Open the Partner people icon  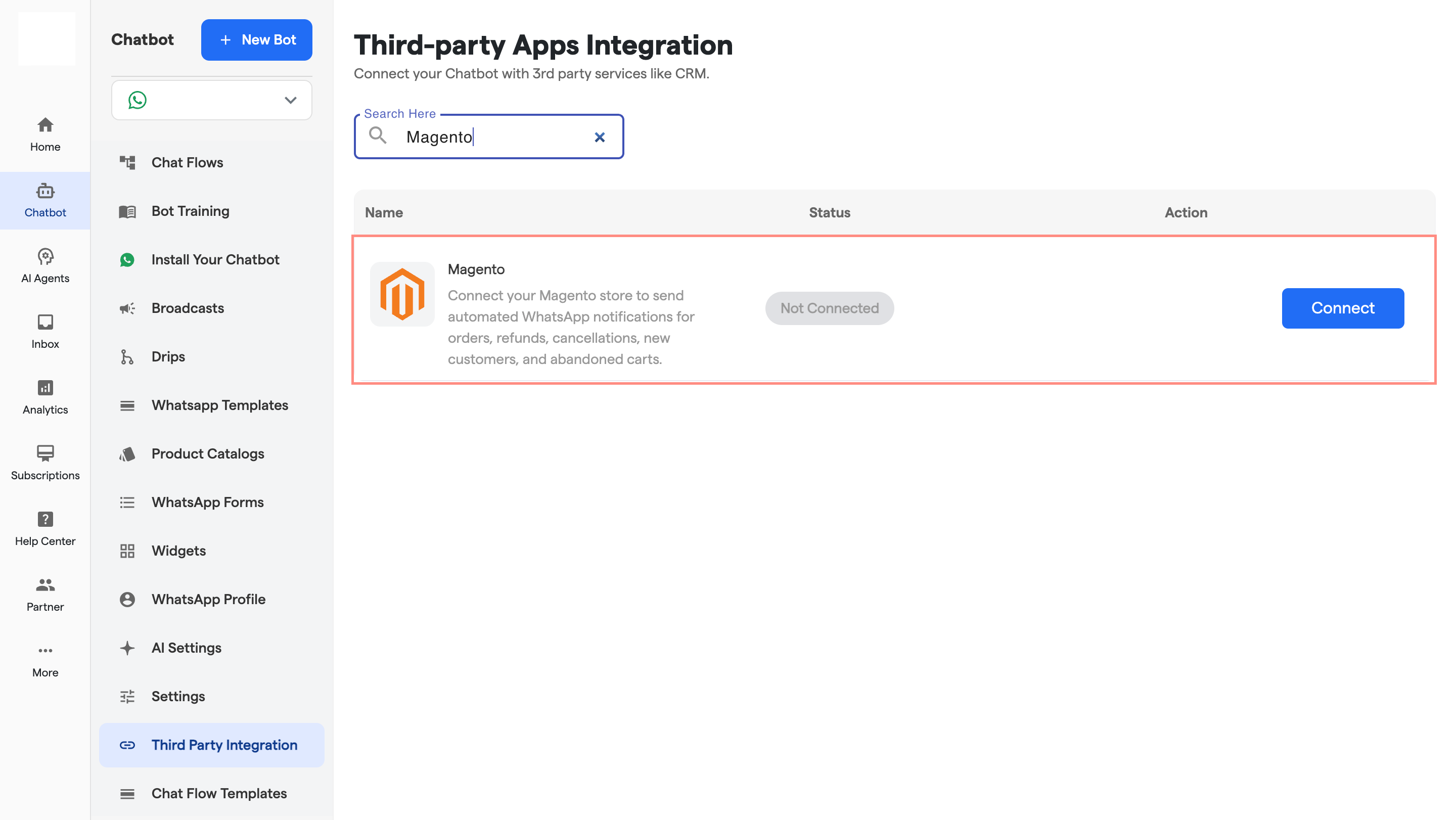[x=45, y=585]
